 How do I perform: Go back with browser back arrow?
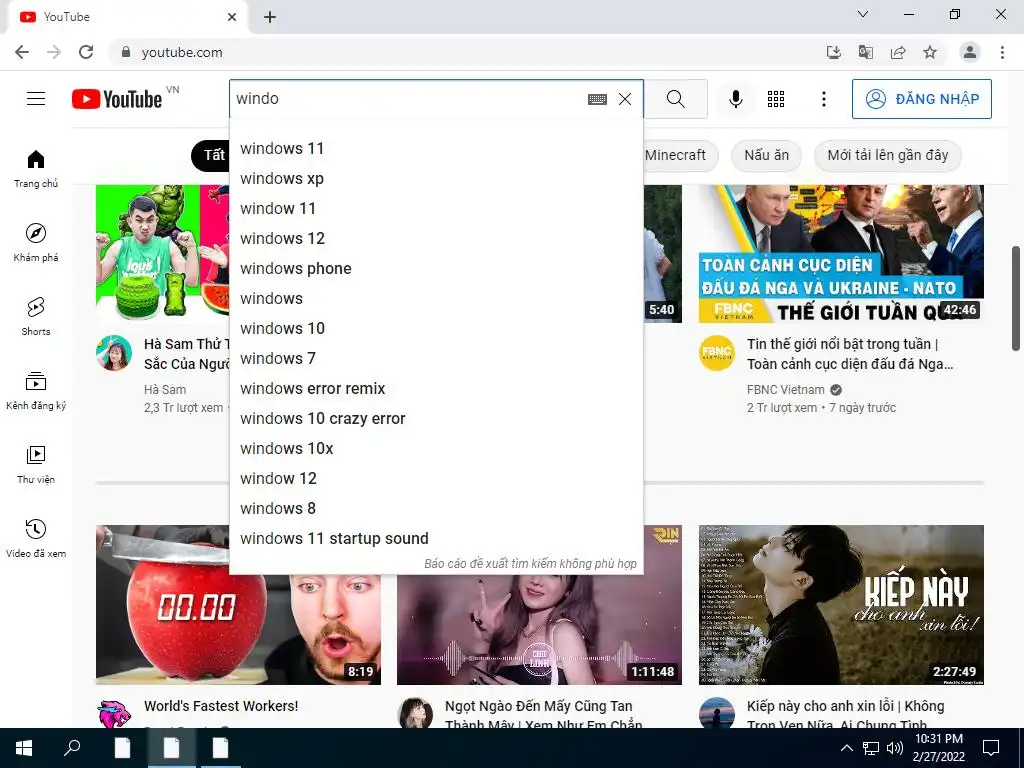pyautogui.click(x=22, y=52)
